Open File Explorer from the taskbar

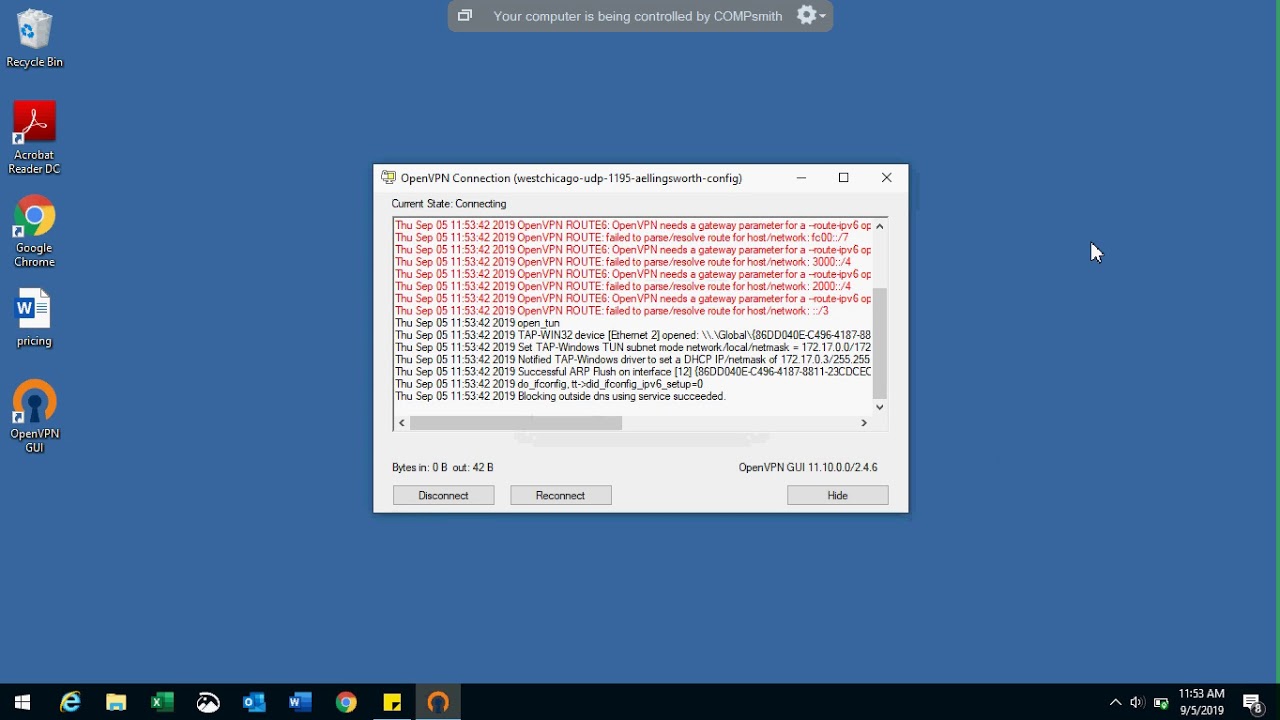116,702
